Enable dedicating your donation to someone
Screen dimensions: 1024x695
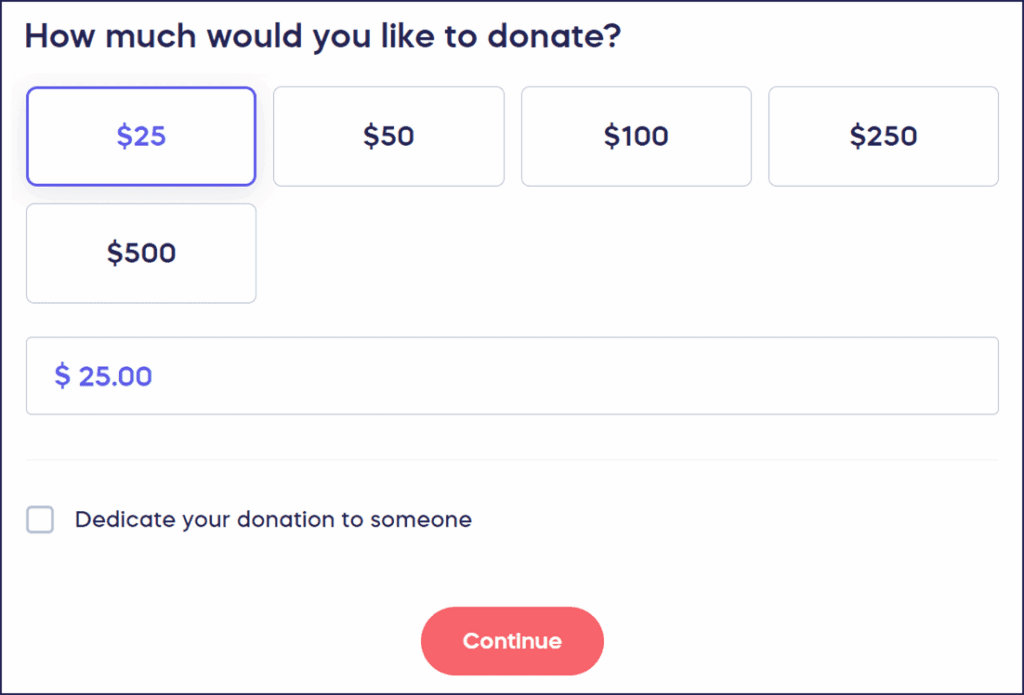(40, 520)
